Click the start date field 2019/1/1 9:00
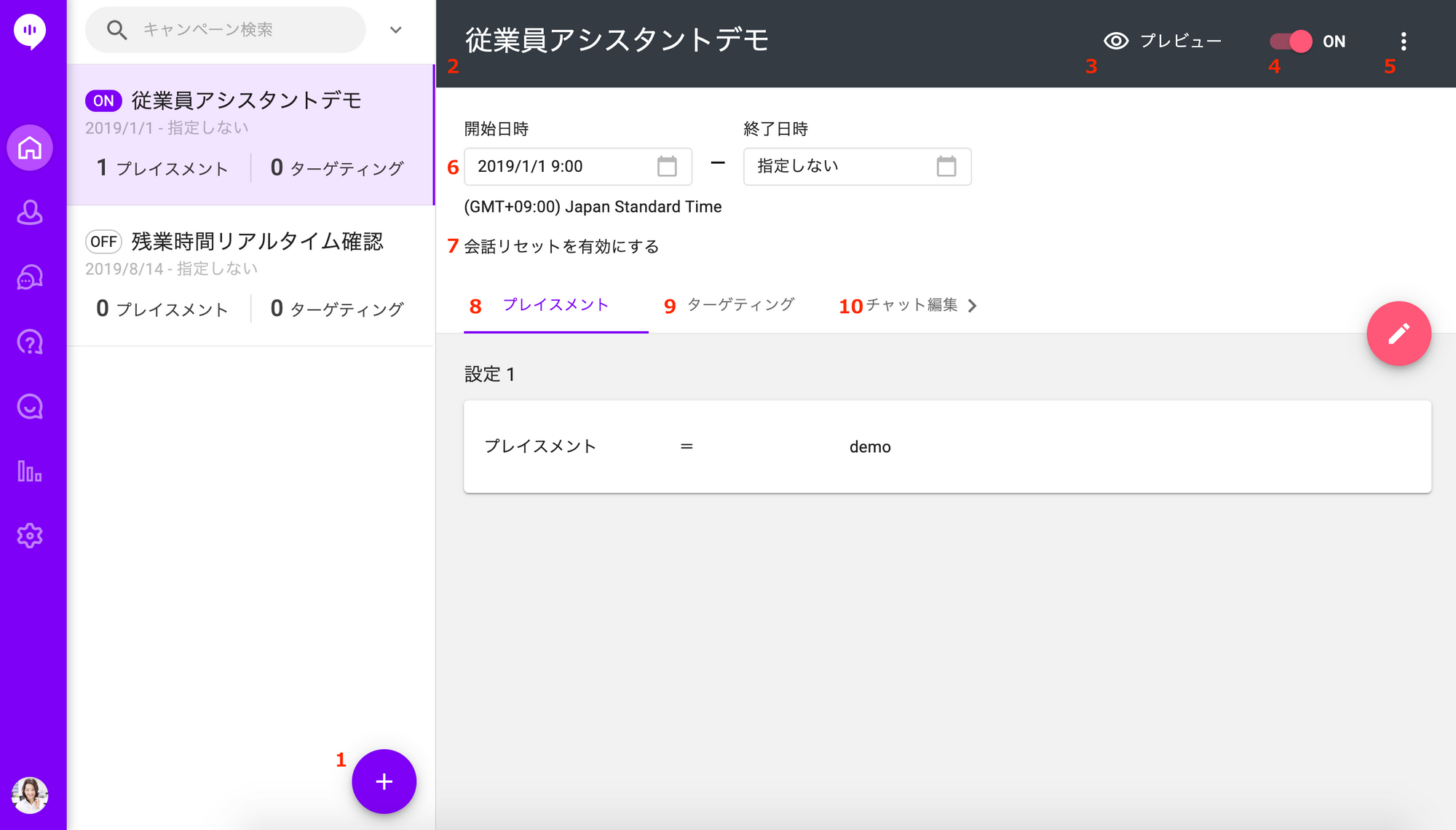The height and width of the screenshot is (830, 1456). coord(578,166)
